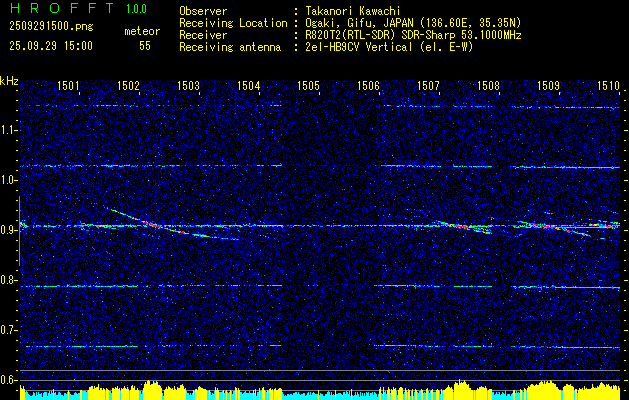Click the 1509 time marker
The width and height of the screenshot is (629, 400).
(548, 85)
